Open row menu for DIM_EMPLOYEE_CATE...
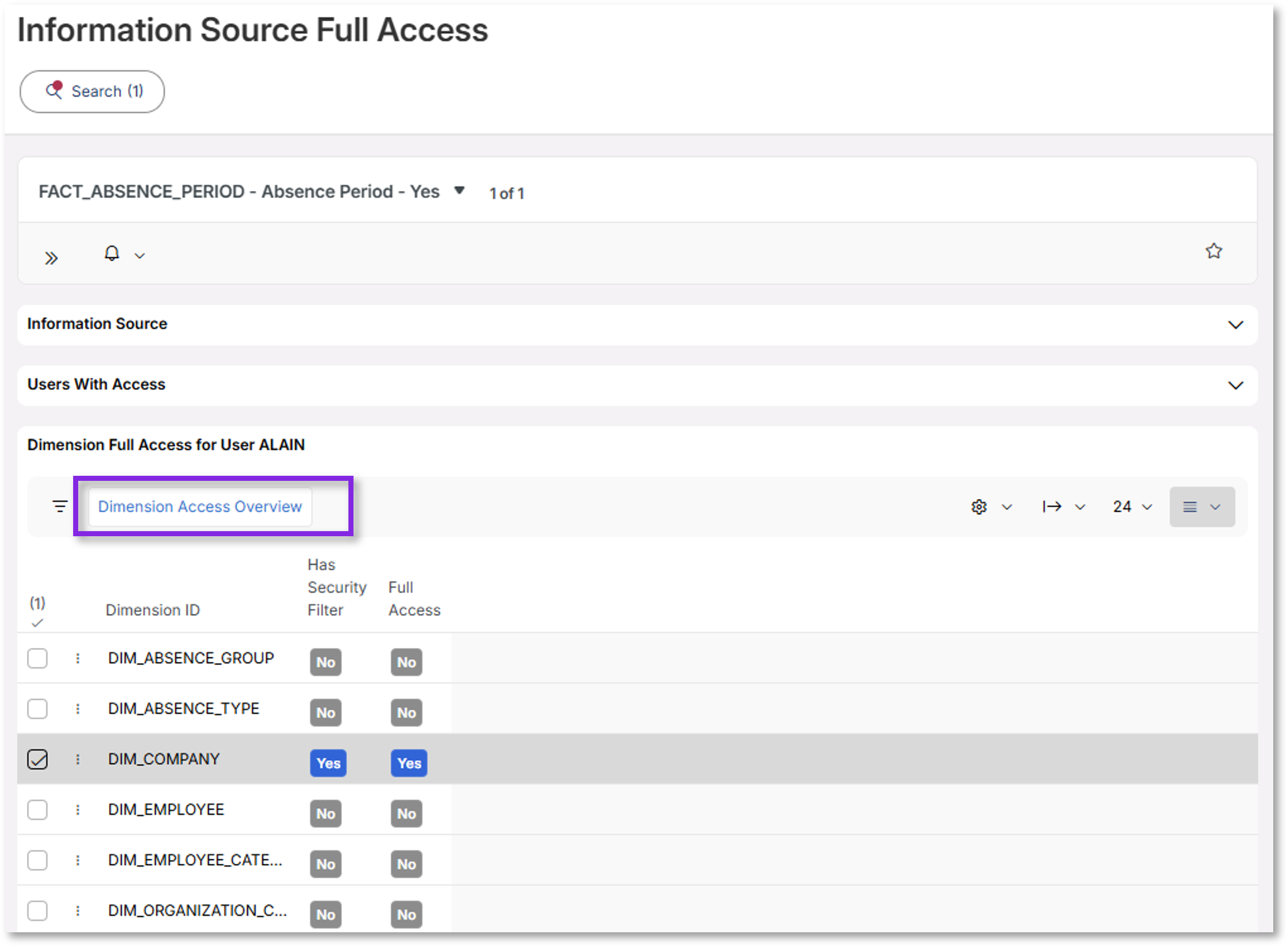The image size is (1288, 947). tap(77, 860)
